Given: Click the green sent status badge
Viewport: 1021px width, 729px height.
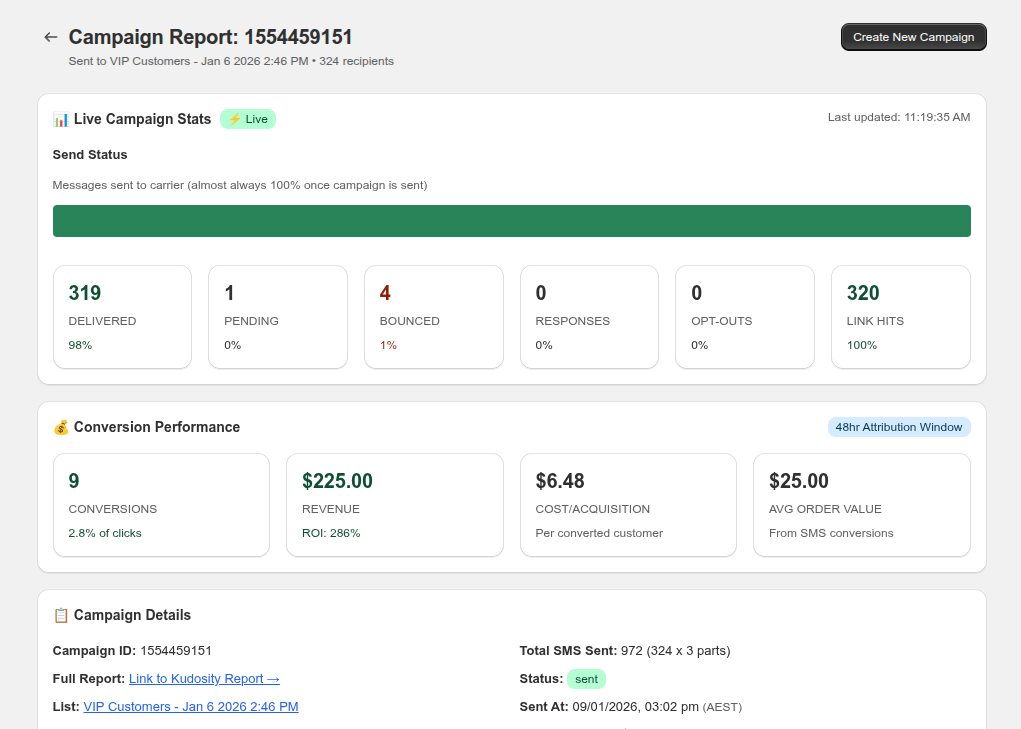Looking at the screenshot, I should tap(586, 679).
